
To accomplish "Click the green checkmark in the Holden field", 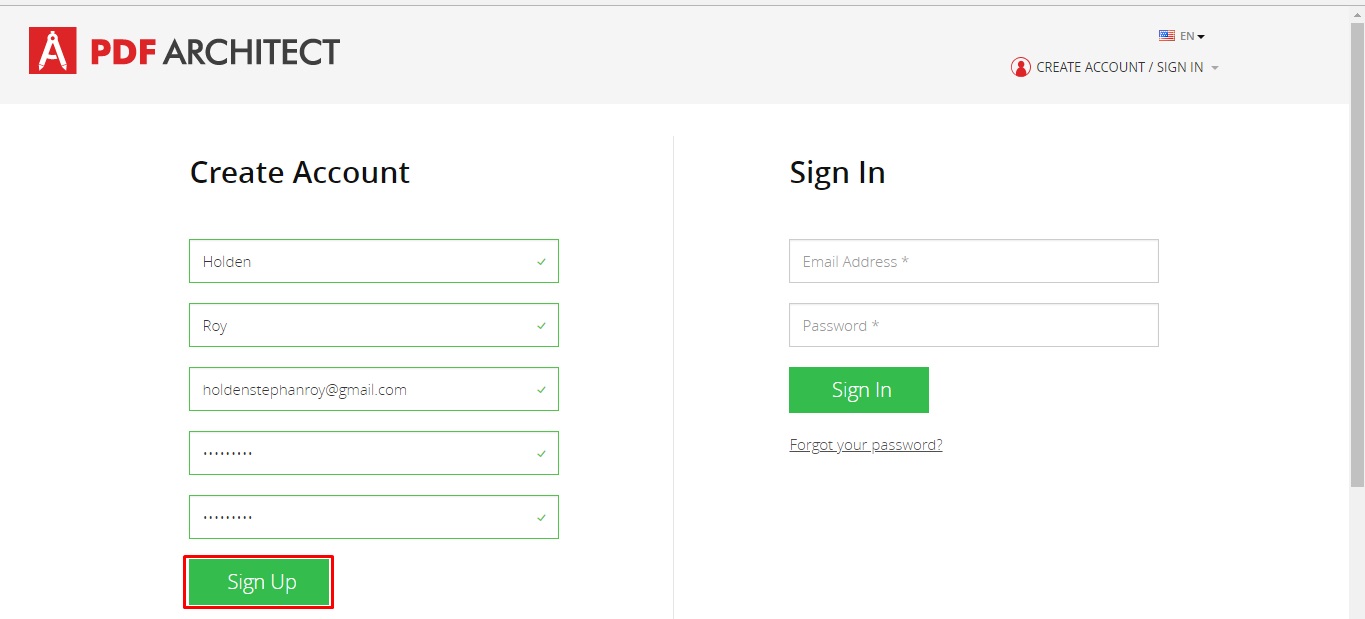I will point(541,262).
